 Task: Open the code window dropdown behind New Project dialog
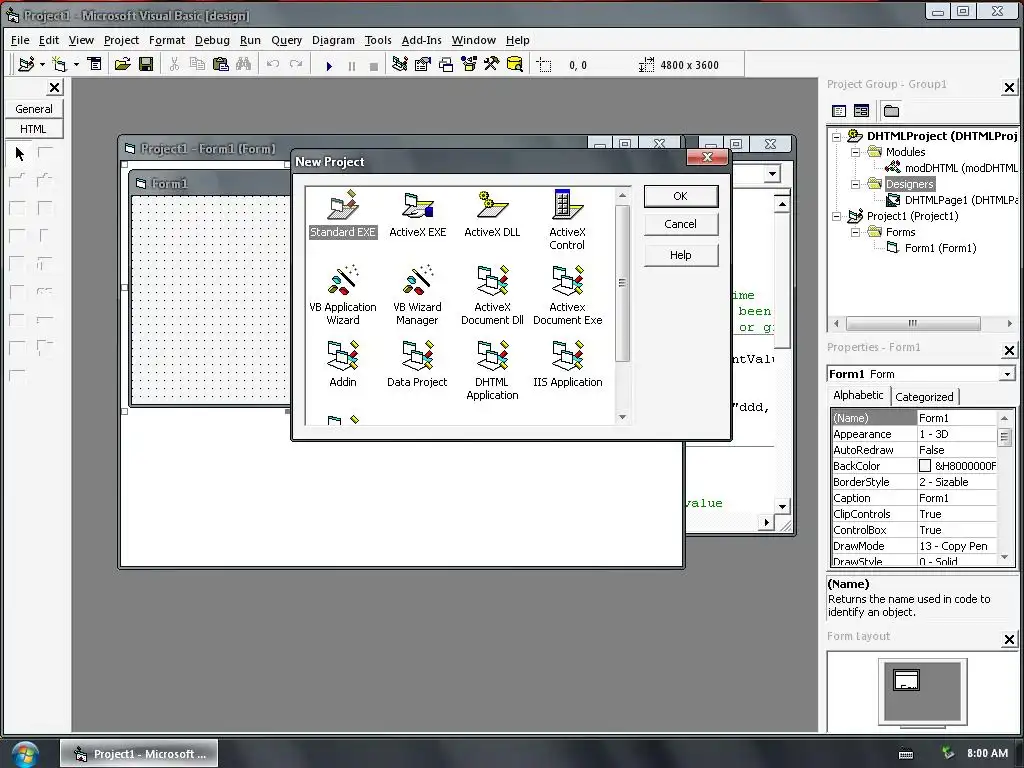773,174
